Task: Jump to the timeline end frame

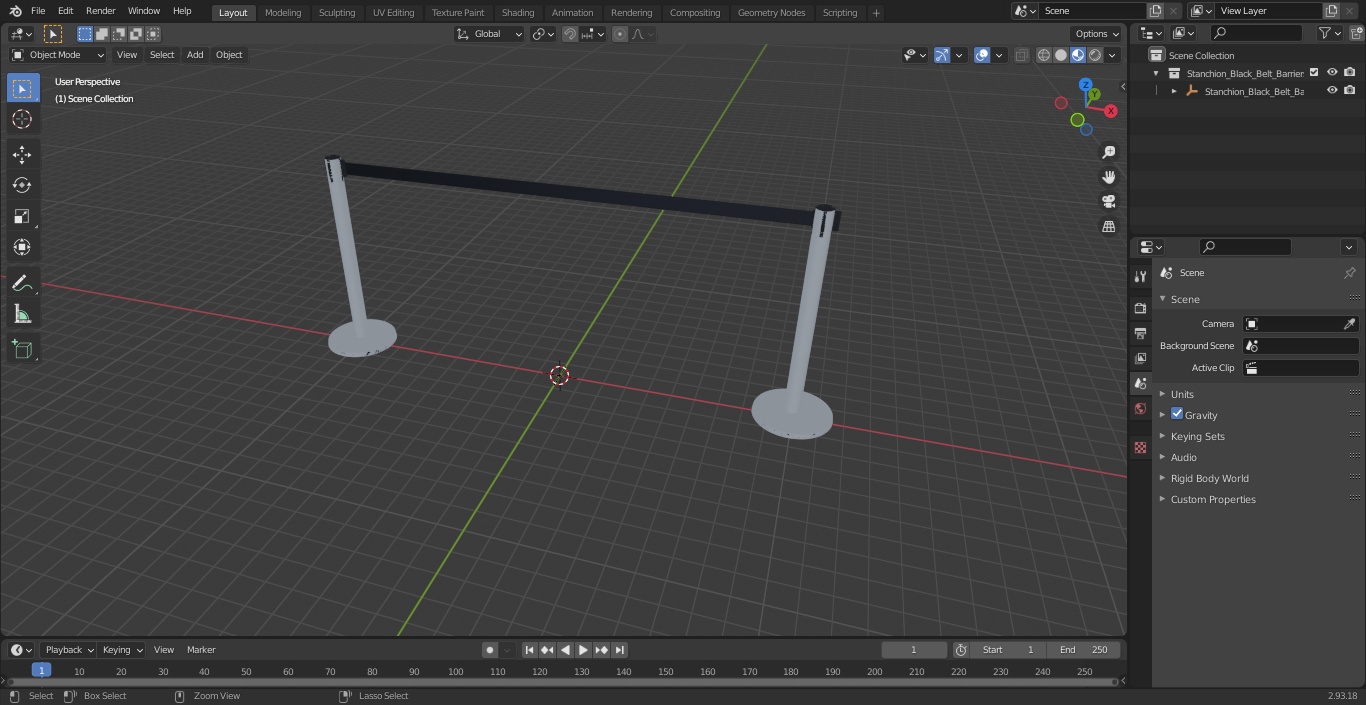Action: click(x=620, y=650)
